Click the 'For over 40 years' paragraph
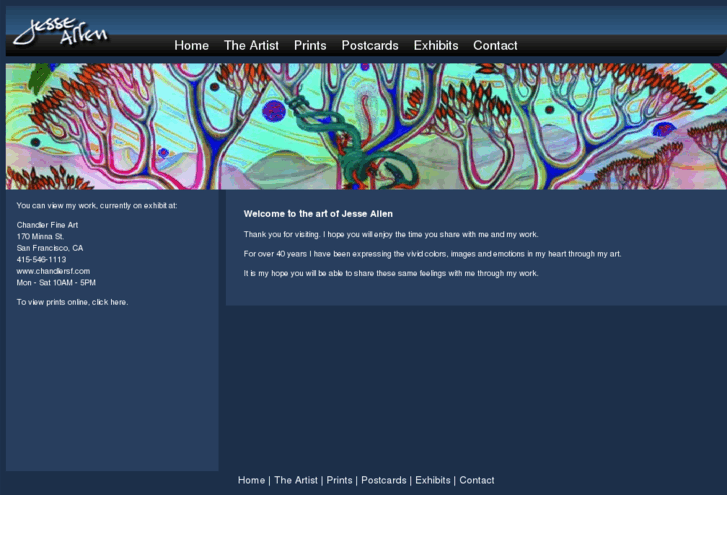This screenshot has width=727, height=545. click(433, 254)
